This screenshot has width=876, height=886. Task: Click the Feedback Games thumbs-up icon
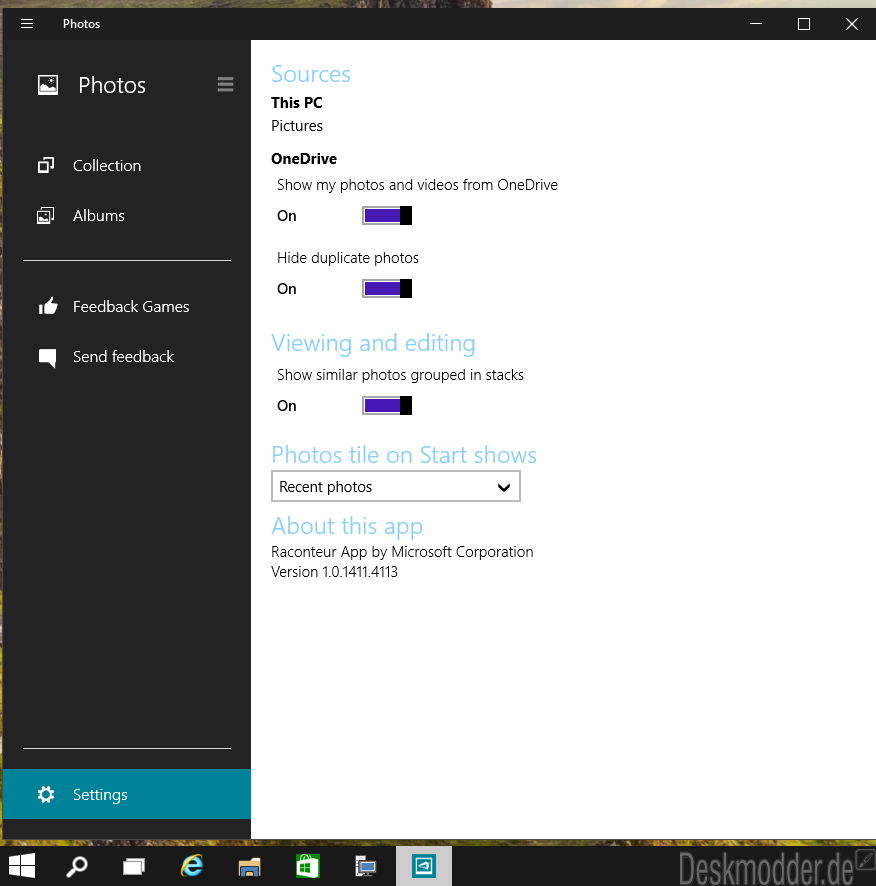[x=48, y=306]
